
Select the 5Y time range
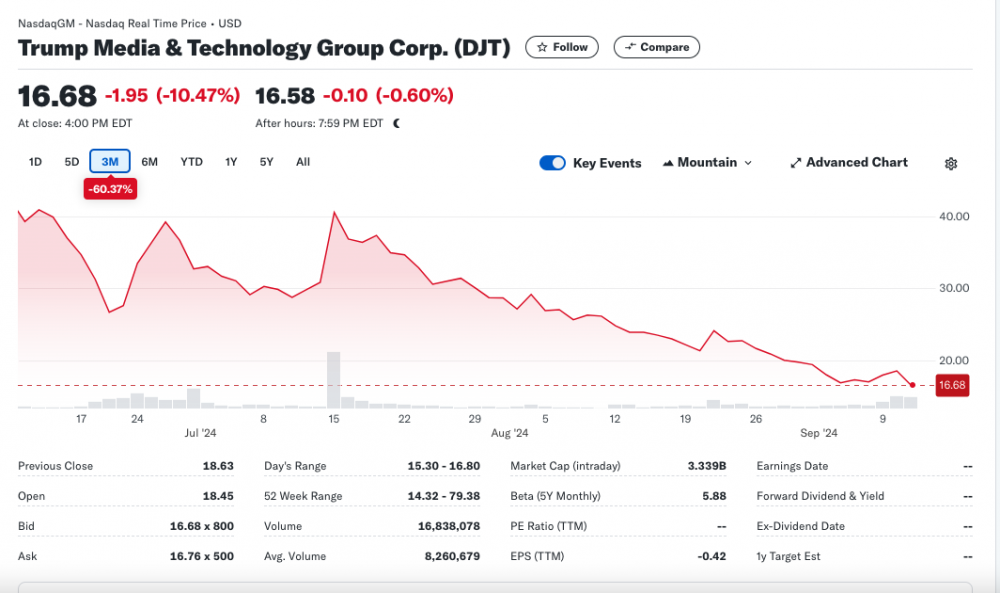[266, 162]
